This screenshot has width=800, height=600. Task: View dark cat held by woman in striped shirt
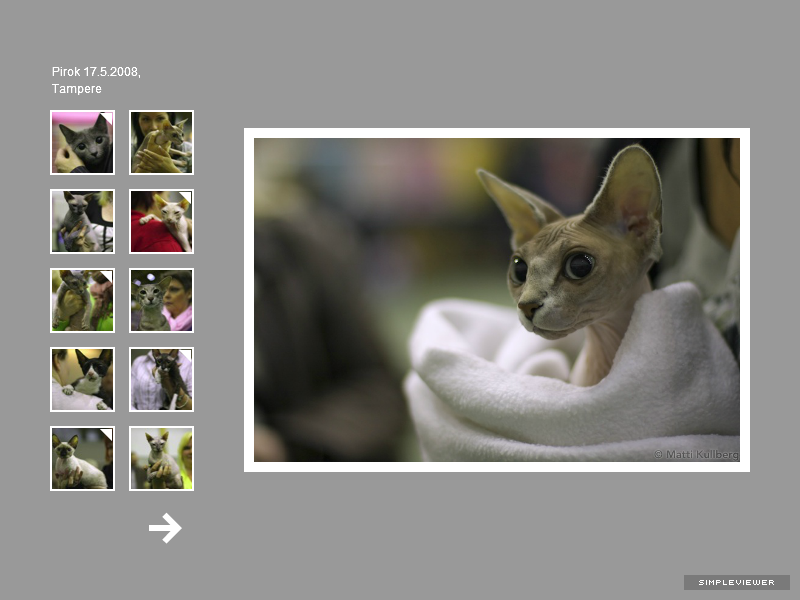pos(161,379)
